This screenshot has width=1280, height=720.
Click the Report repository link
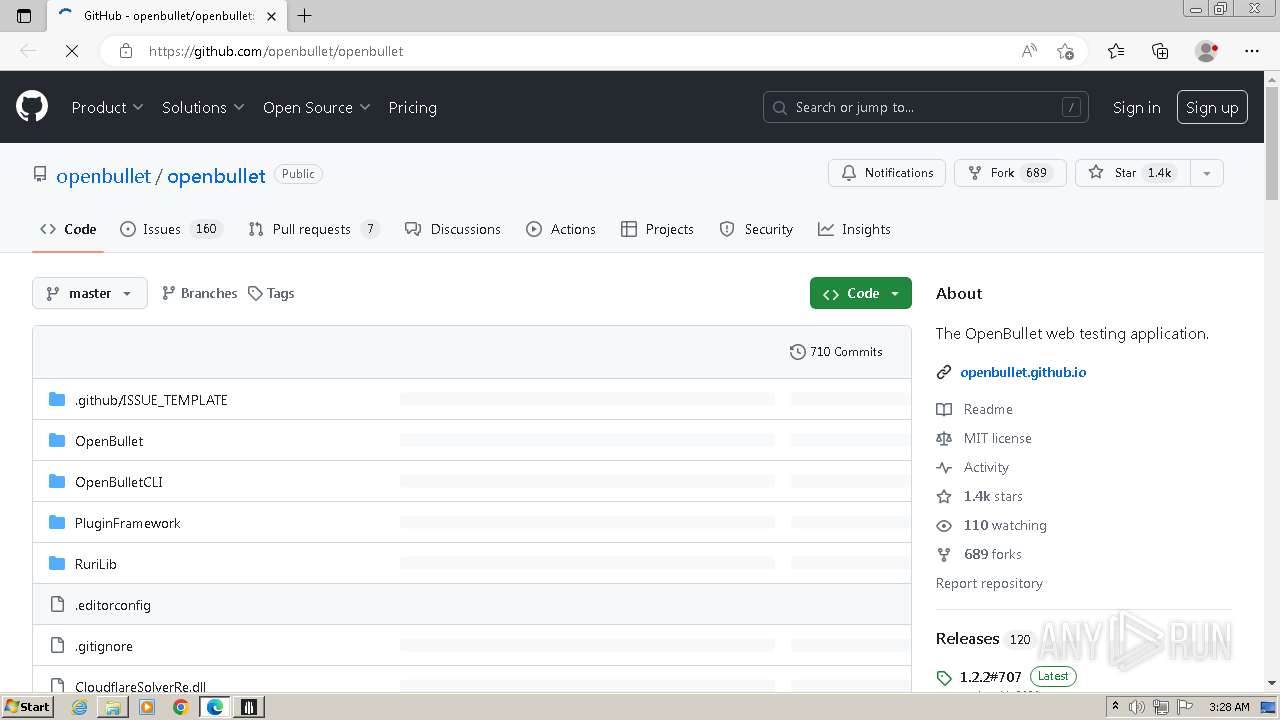(x=989, y=583)
